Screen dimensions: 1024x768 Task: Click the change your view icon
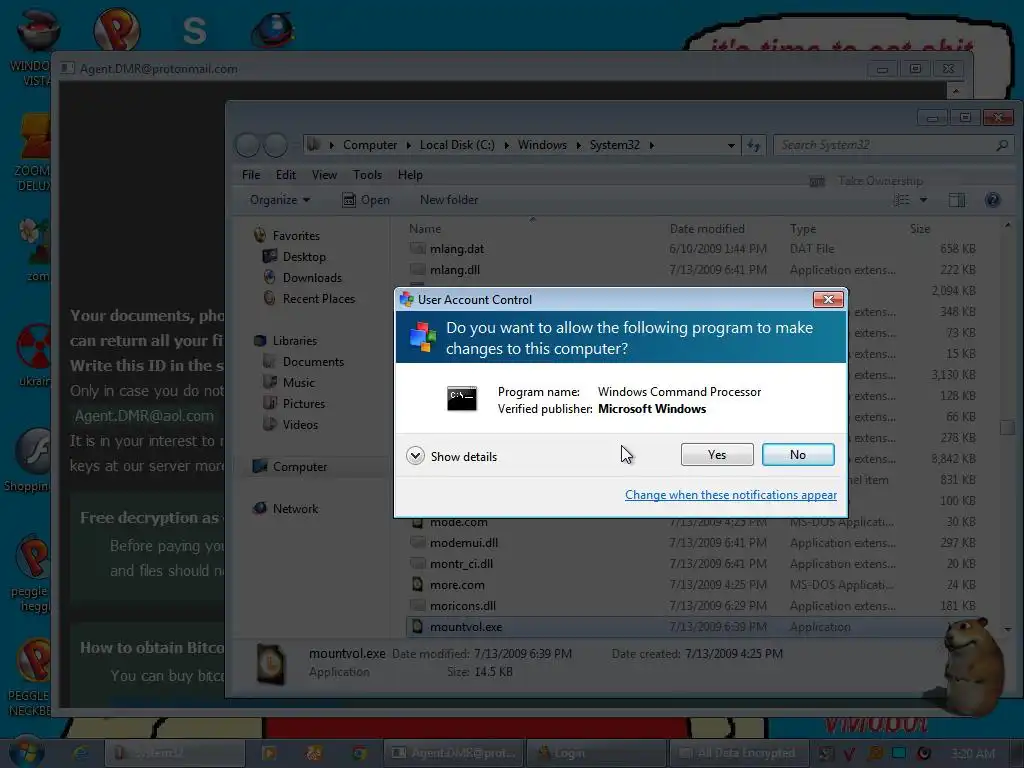click(x=901, y=200)
